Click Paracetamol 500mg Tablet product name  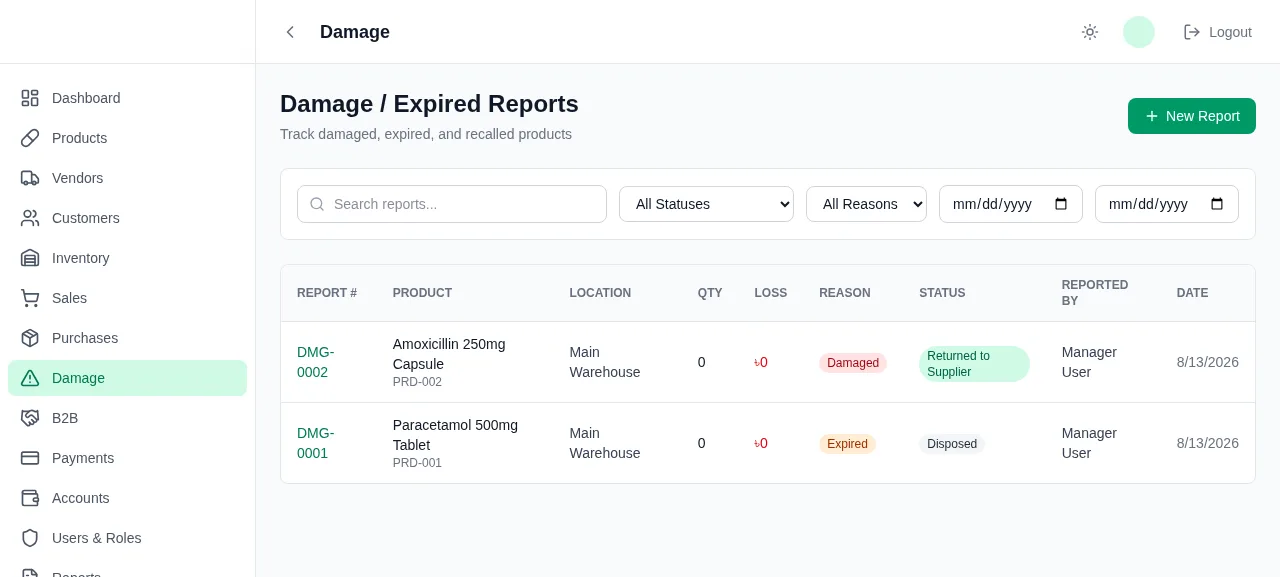[455, 435]
